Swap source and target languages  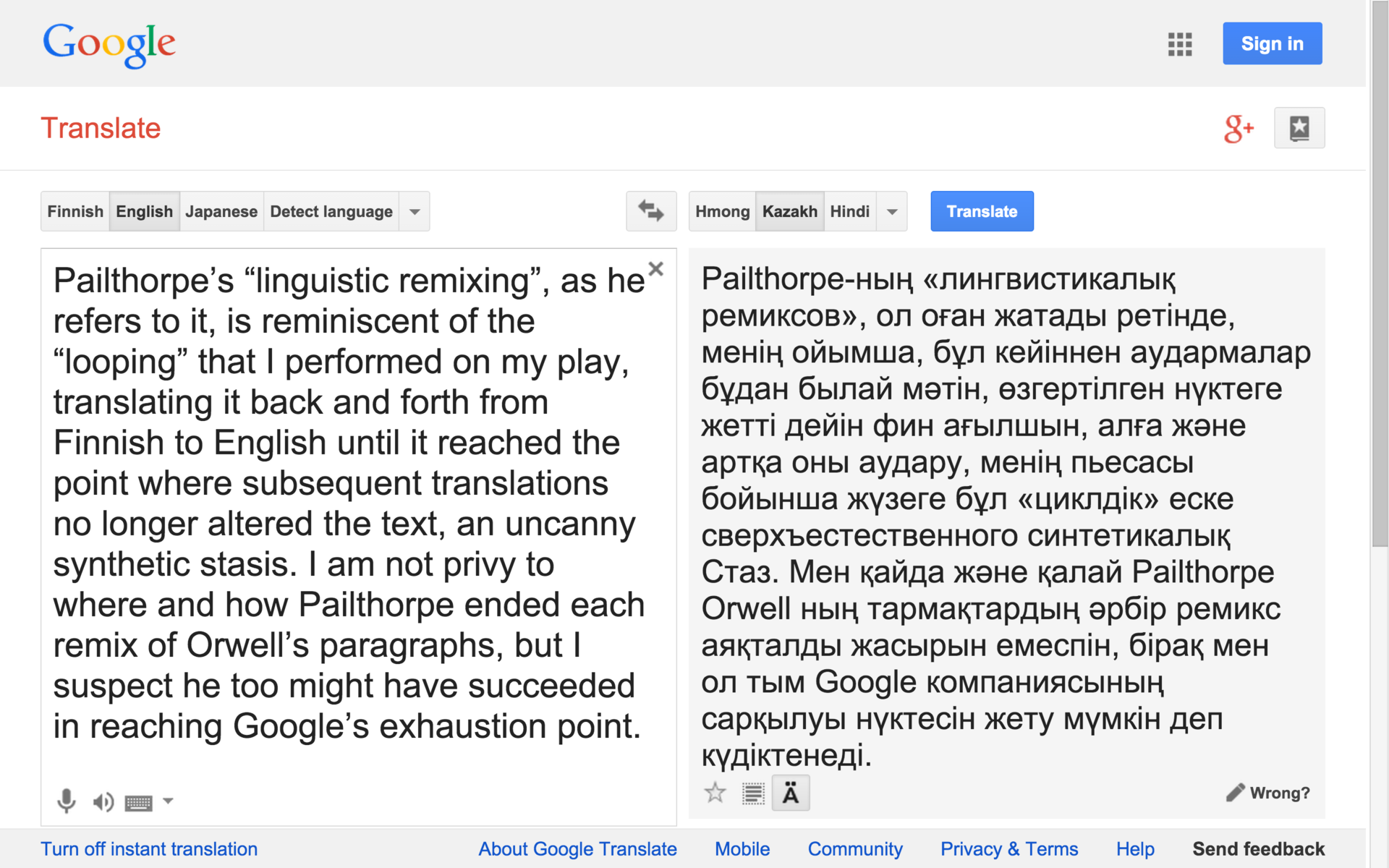point(650,211)
